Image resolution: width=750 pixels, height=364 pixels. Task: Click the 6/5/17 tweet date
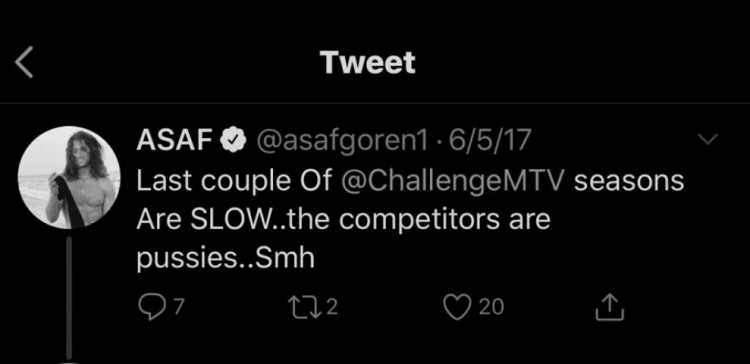point(487,141)
